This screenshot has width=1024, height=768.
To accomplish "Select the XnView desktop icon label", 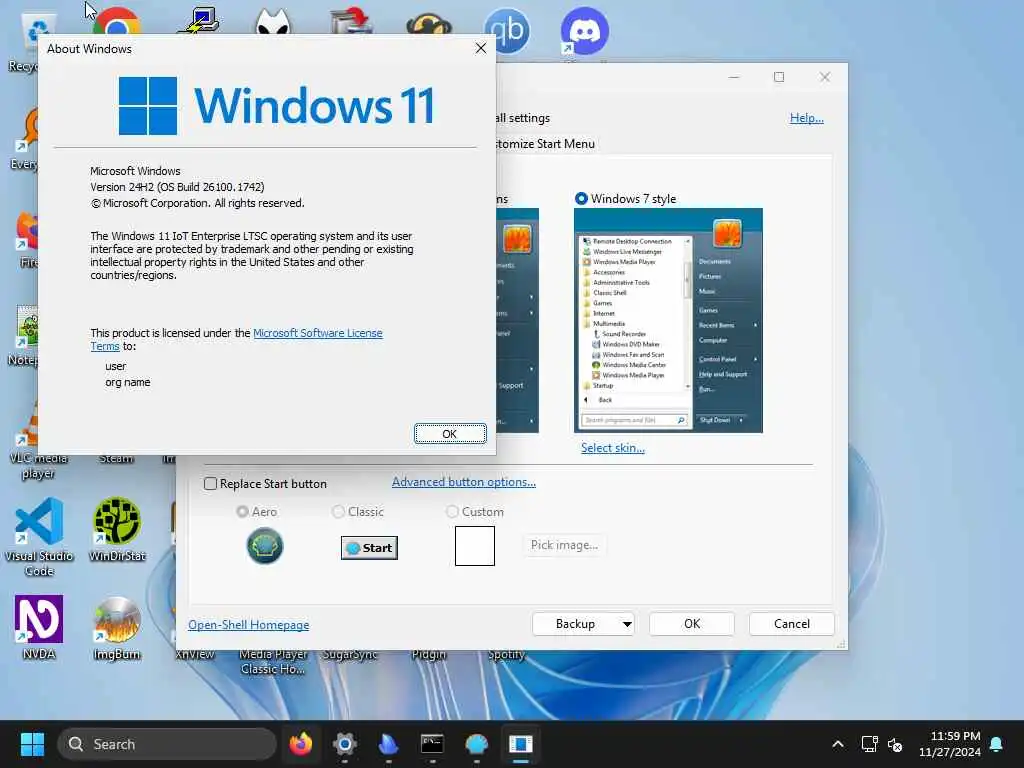I will 195,654.
